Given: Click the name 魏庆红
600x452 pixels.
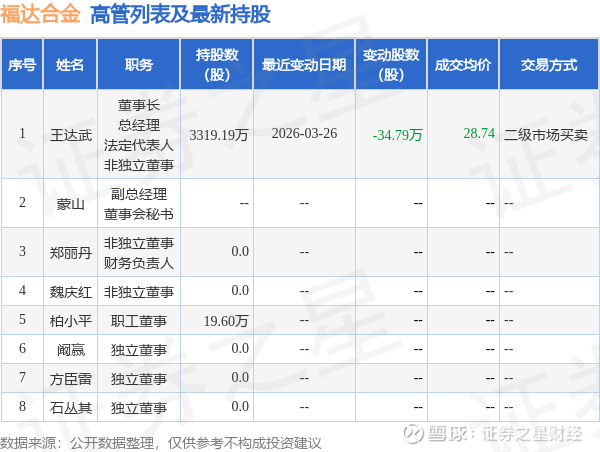Looking at the screenshot, I should tap(71, 292).
